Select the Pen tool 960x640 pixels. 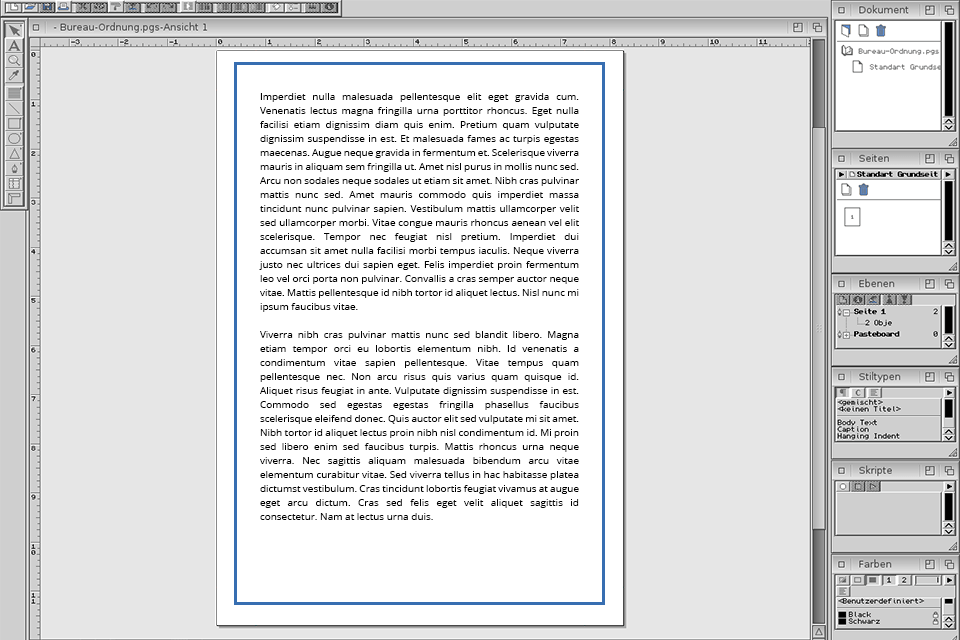pos(14,168)
